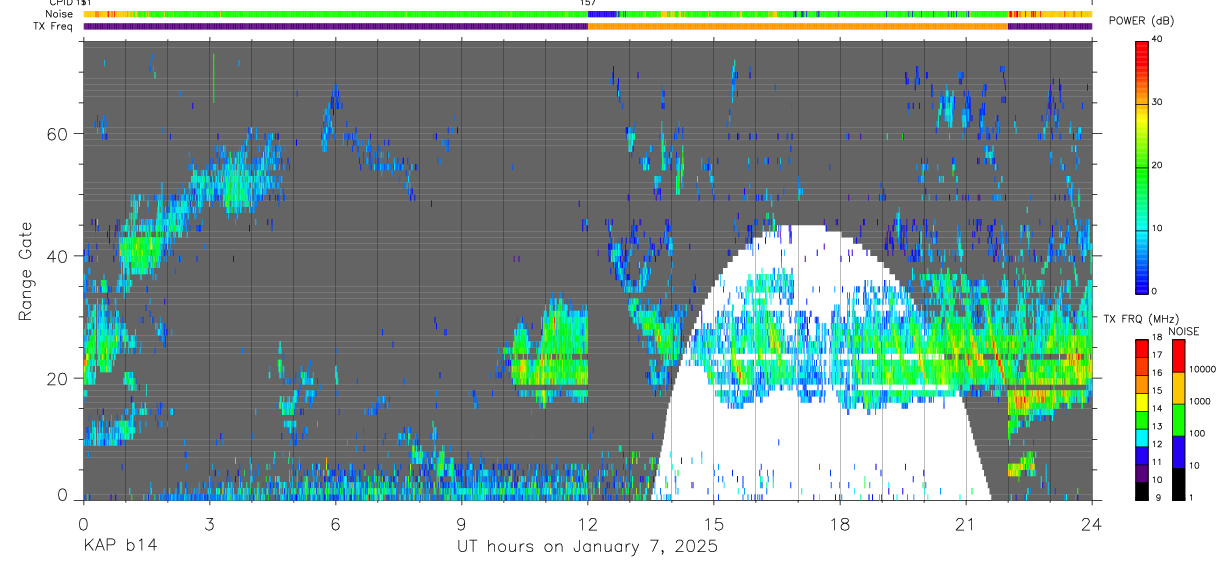Image resolution: width=1228 pixels, height=567 pixels.
Task: Click the x-axis title UT hours on January 7, 2025
Action: (587, 547)
